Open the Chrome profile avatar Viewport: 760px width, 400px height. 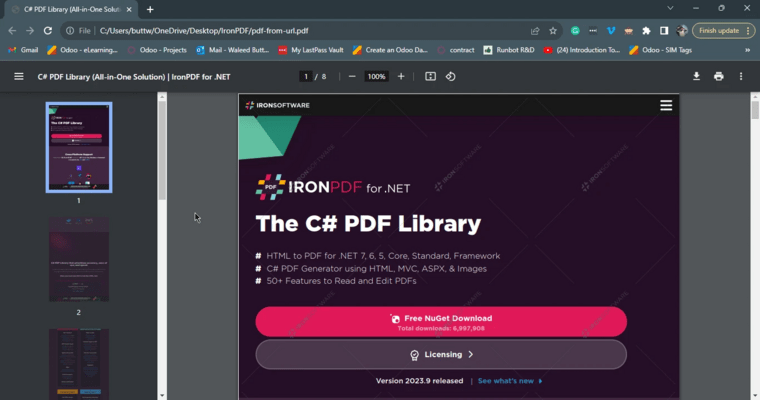pos(681,31)
